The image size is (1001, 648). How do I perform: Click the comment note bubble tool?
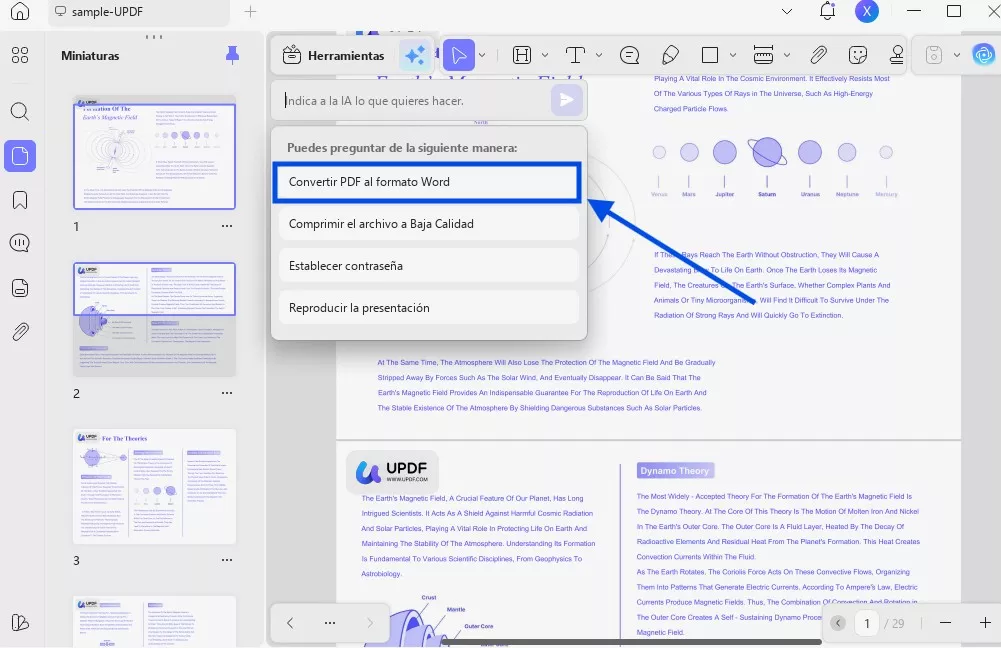point(629,55)
